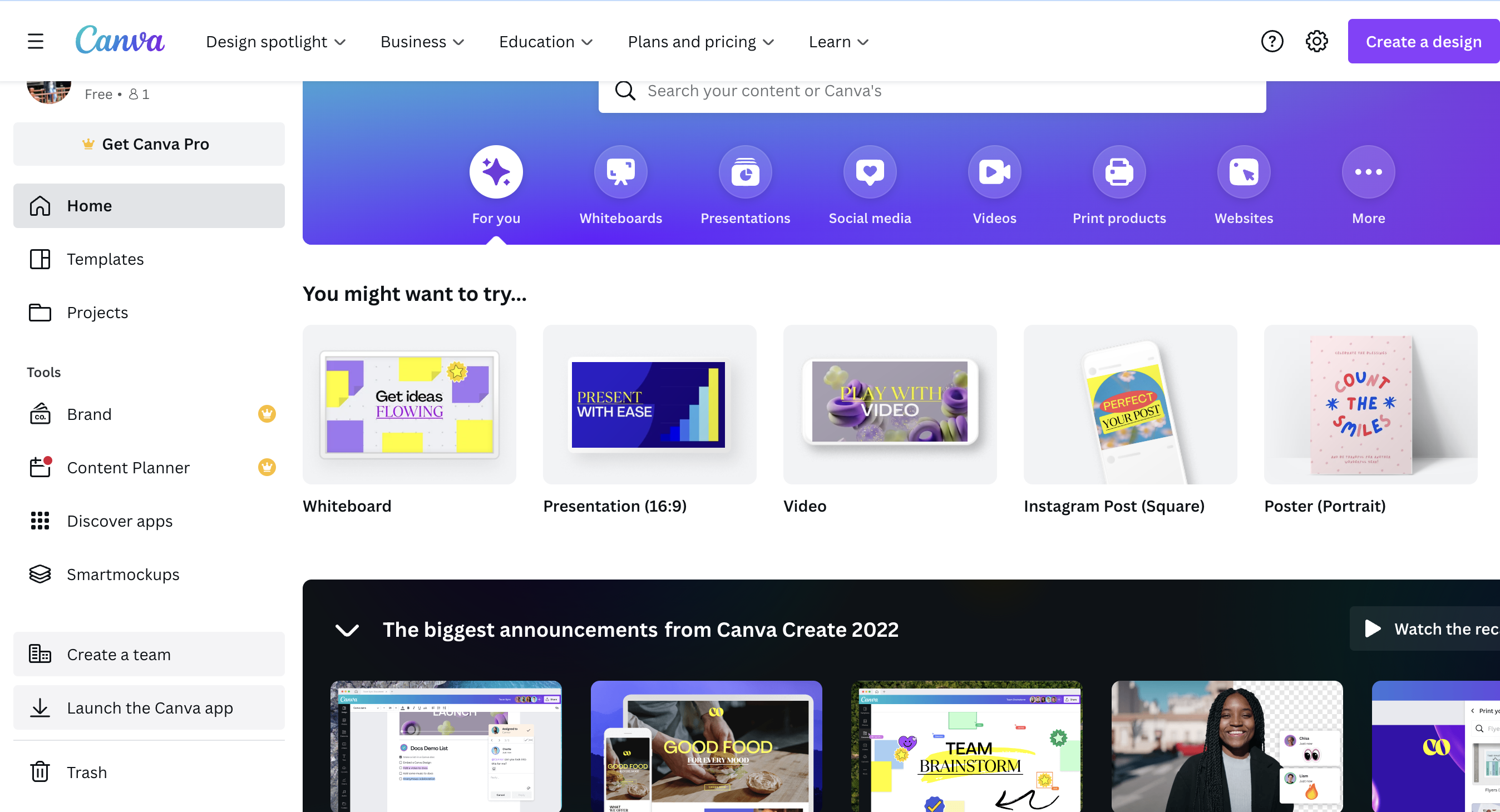This screenshot has width=1500, height=812.
Task: Open the Business dropdown menu
Action: coord(423,41)
